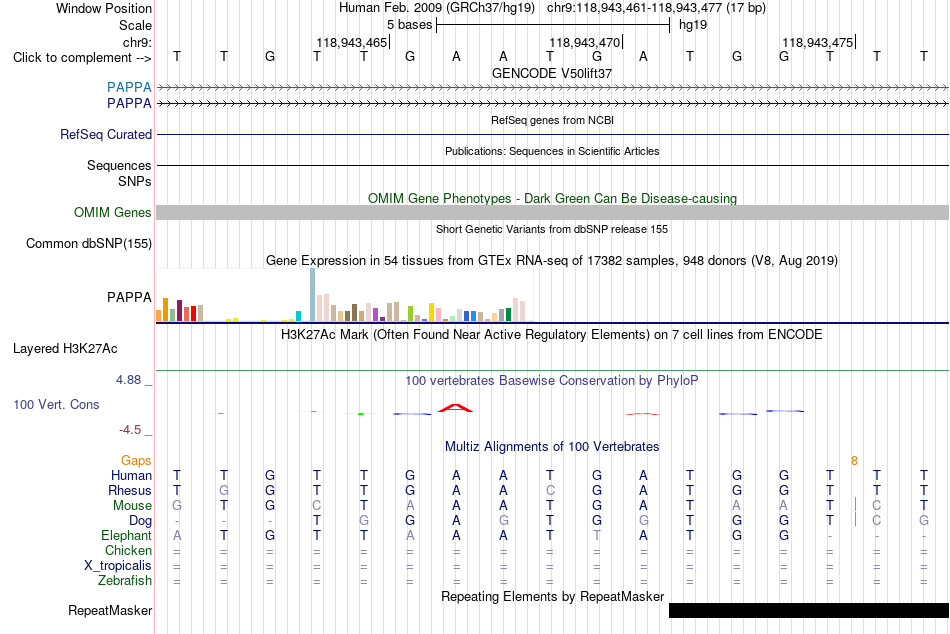Click the Mouse species label

(x=132, y=506)
